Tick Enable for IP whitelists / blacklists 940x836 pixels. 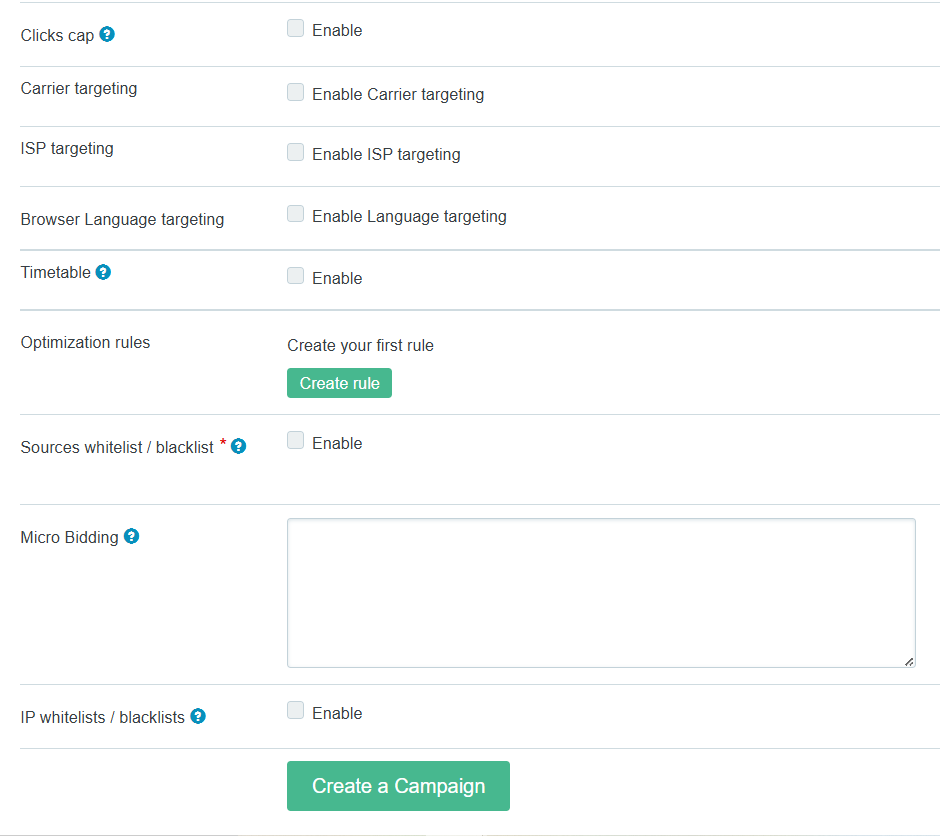click(295, 711)
